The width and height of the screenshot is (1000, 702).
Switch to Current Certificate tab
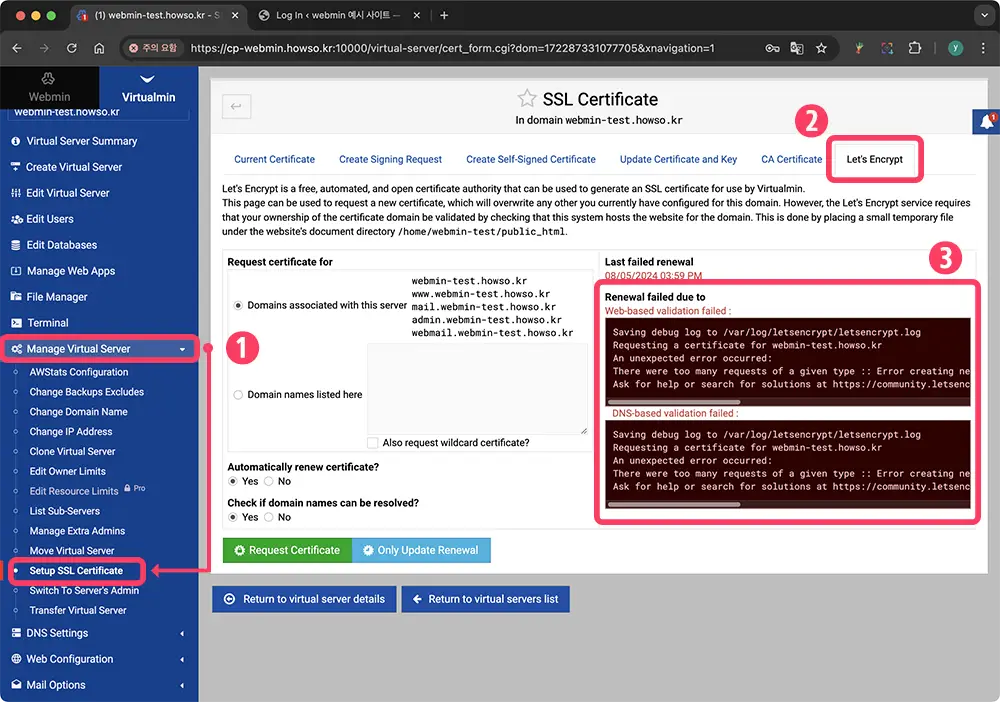coord(274,159)
